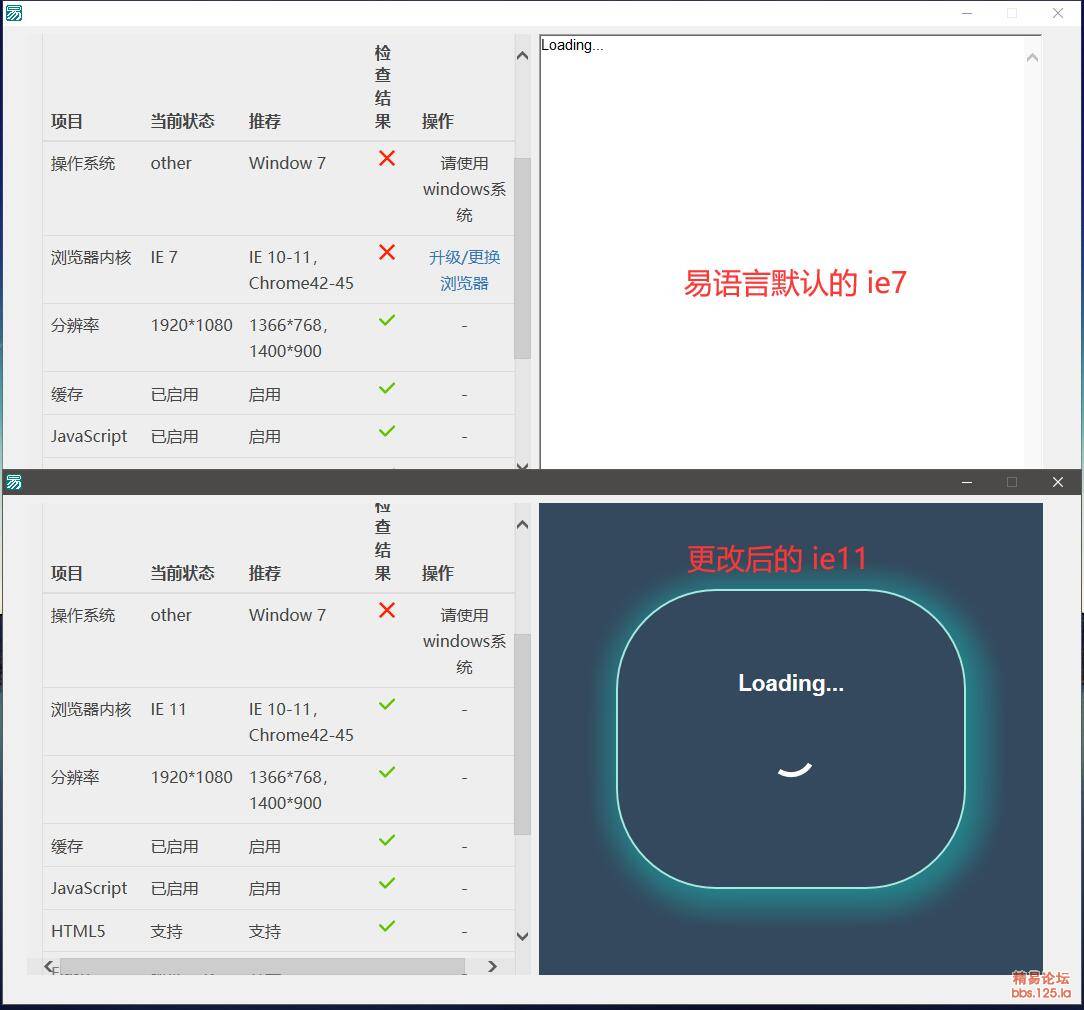Click the 操作 column header in the bottom window
The width and height of the screenshot is (1084, 1010).
point(438,573)
